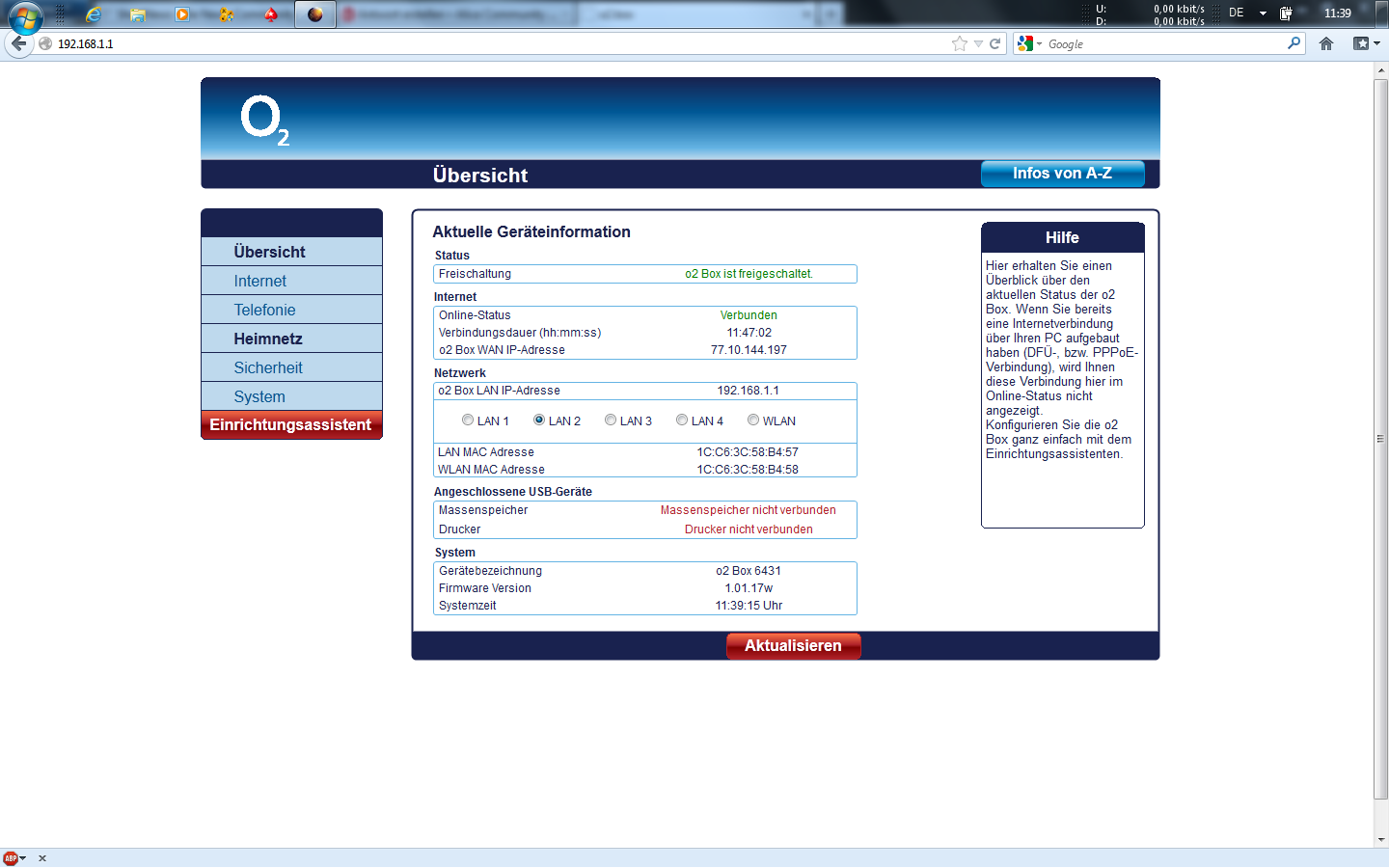Click the magnifier icon in Google search box
This screenshot has height=868, width=1389.
coord(1294,43)
